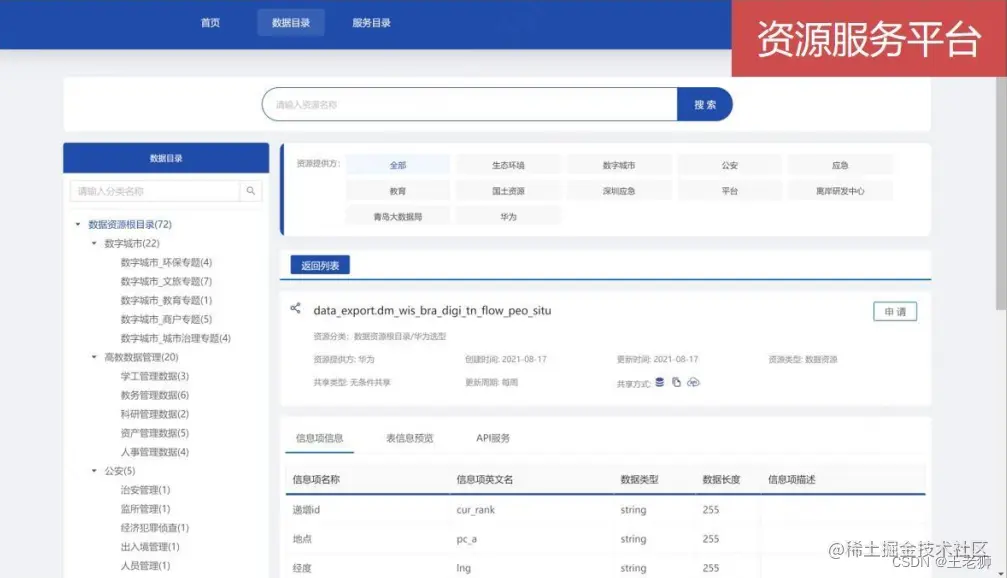Collapse the 数字城市(22) tree node
This screenshot has height=578, width=1007.
93,243
